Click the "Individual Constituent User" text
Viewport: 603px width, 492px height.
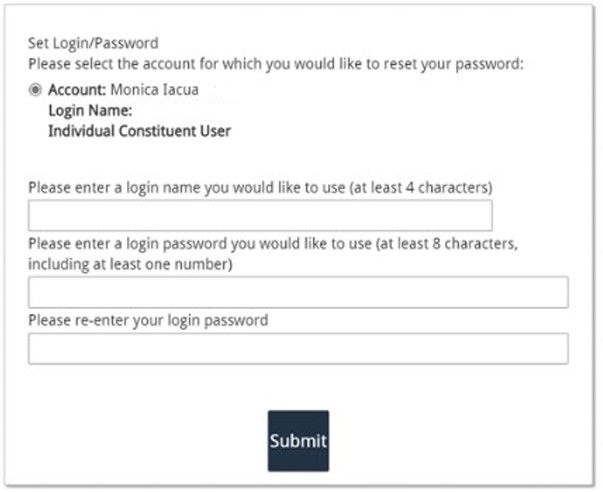[139, 131]
